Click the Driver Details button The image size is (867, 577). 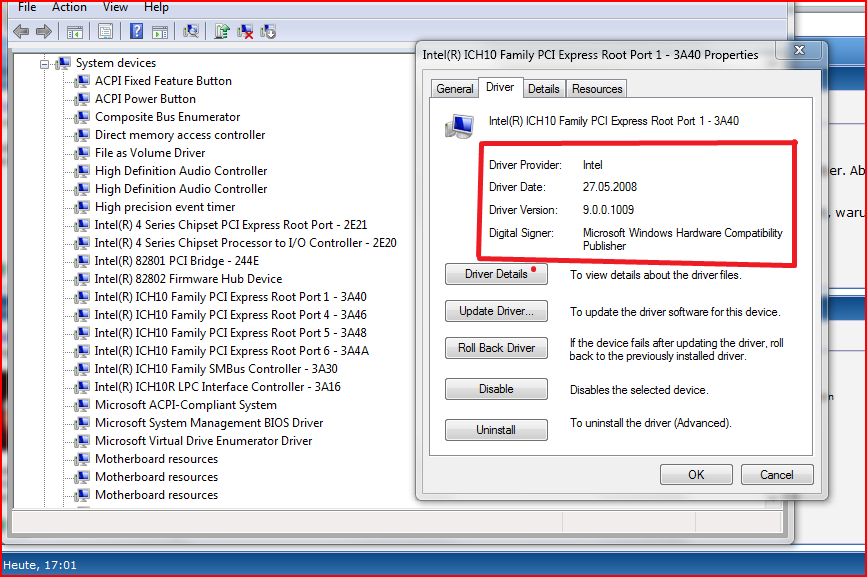(496, 274)
